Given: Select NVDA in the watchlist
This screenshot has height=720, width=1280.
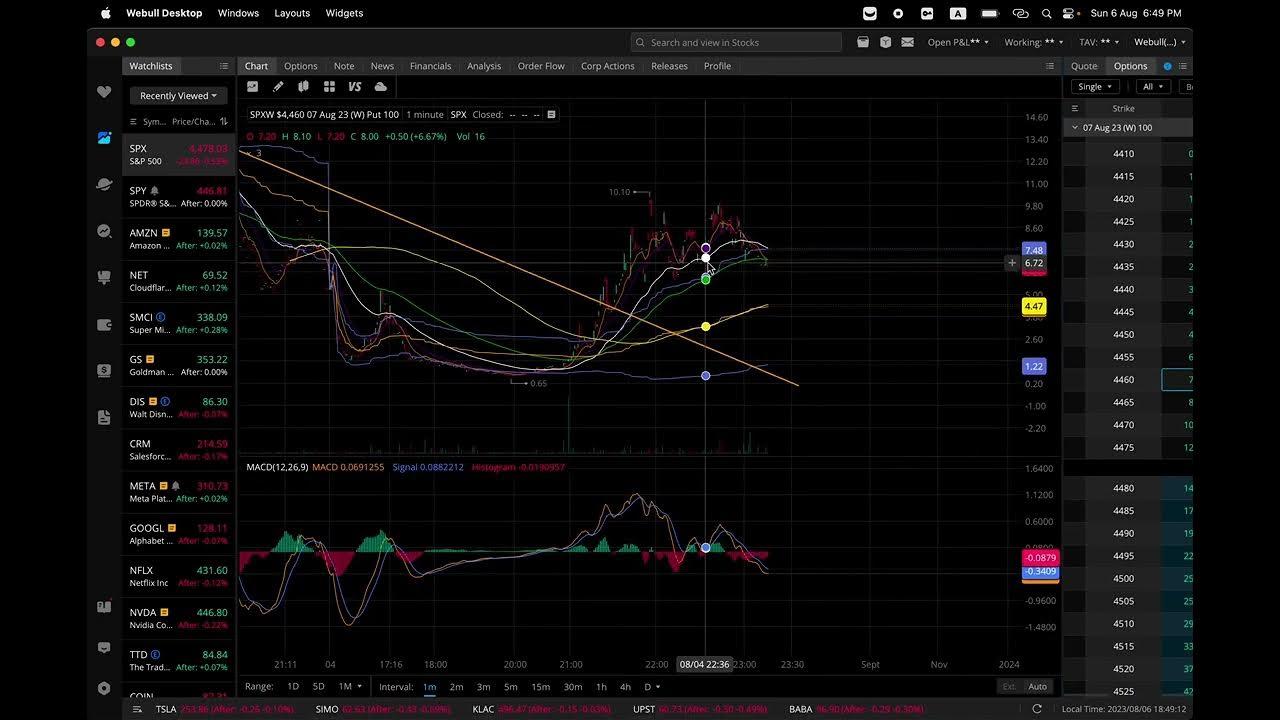Looking at the screenshot, I should click(x=179, y=618).
